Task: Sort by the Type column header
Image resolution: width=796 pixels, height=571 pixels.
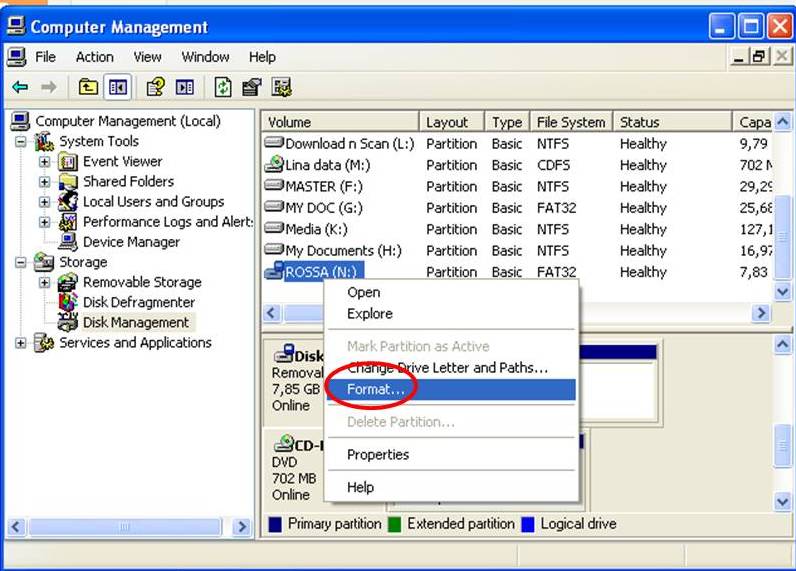Action: click(x=507, y=122)
